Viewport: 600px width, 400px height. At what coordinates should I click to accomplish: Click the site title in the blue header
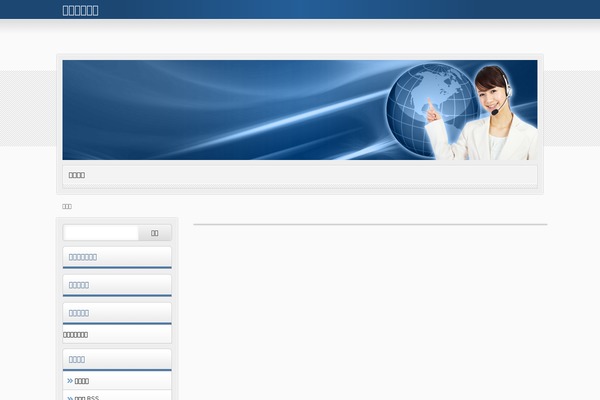tap(80, 10)
